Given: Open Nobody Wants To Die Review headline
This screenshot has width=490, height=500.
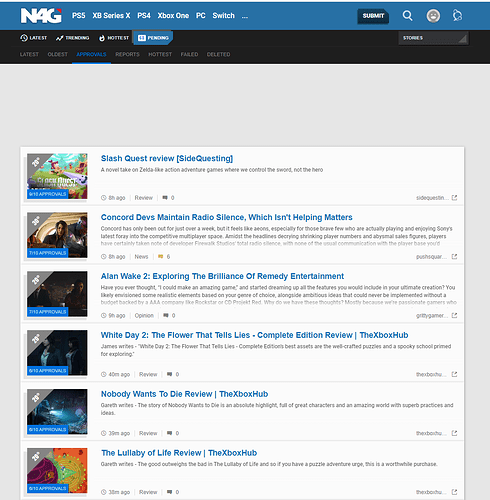Looking at the screenshot, I should [x=184, y=394].
